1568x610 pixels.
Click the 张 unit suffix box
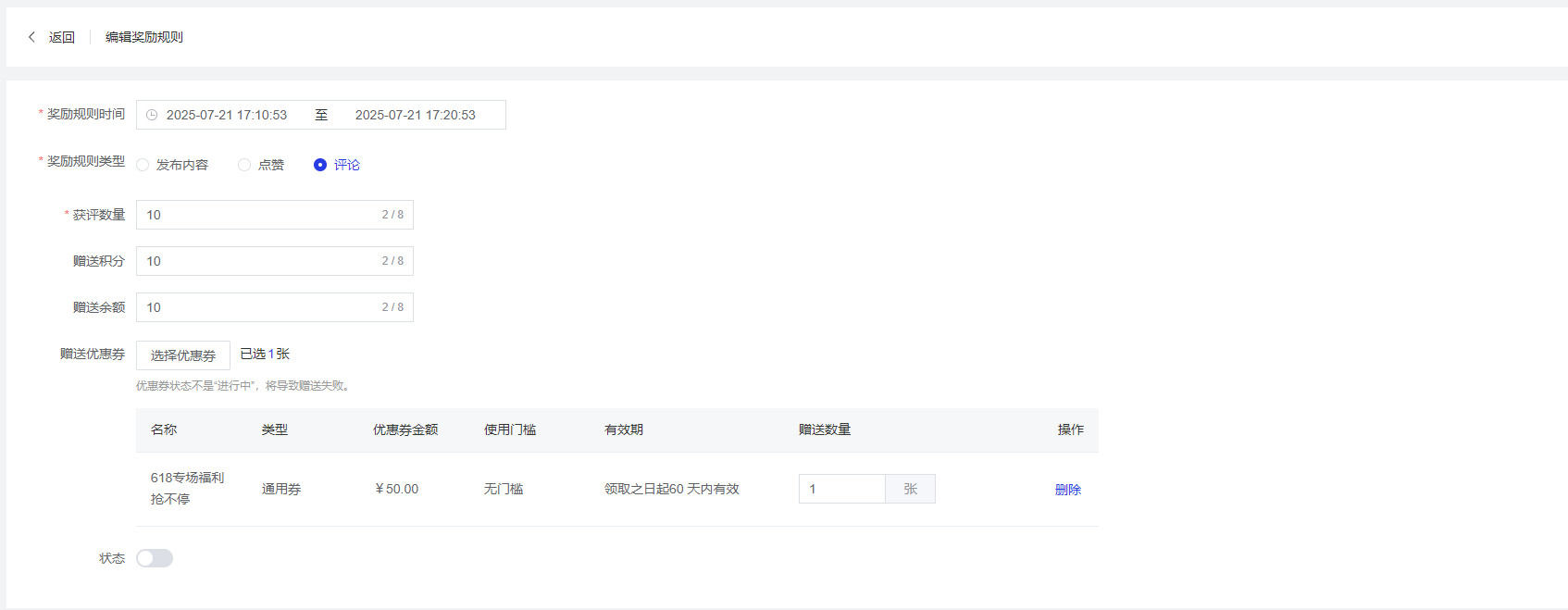(910, 489)
